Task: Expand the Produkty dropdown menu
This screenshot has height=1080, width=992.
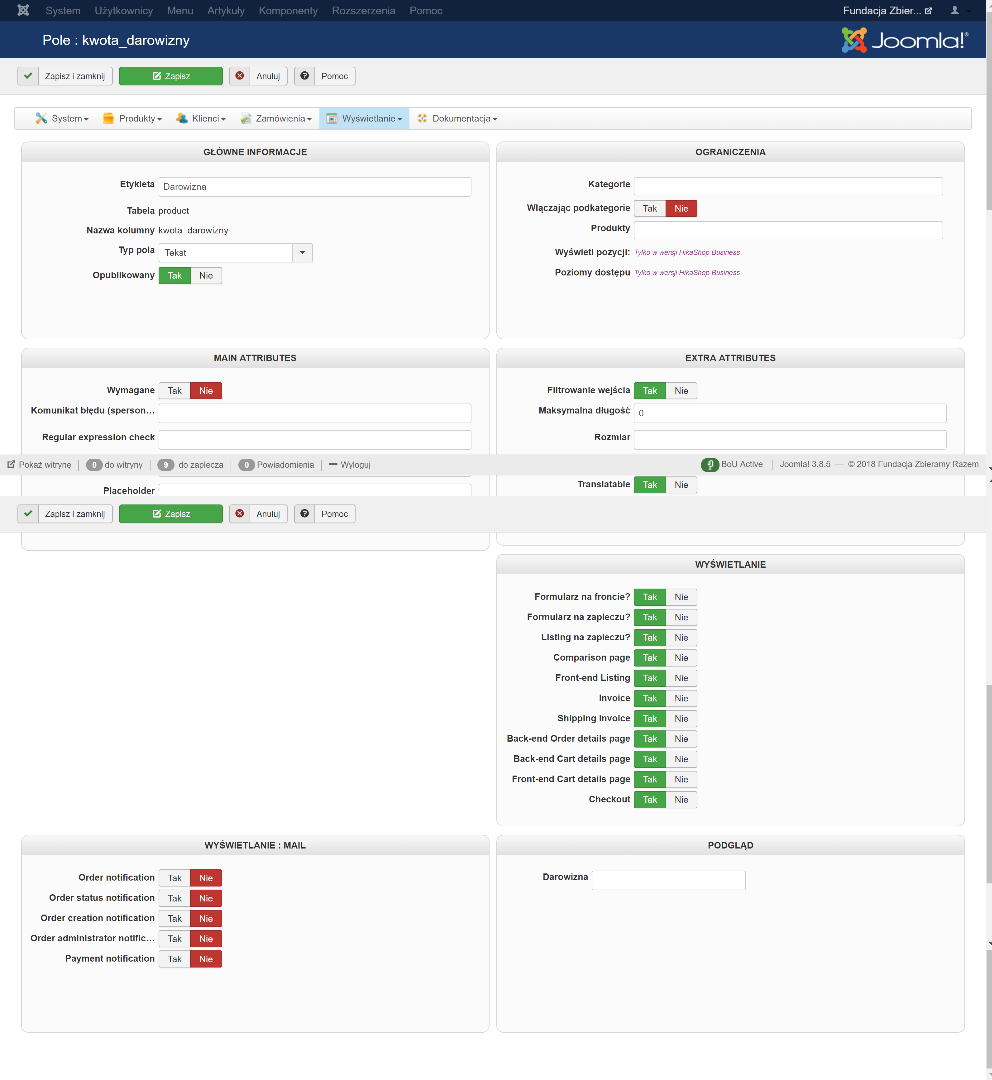Action: point(132,118)
